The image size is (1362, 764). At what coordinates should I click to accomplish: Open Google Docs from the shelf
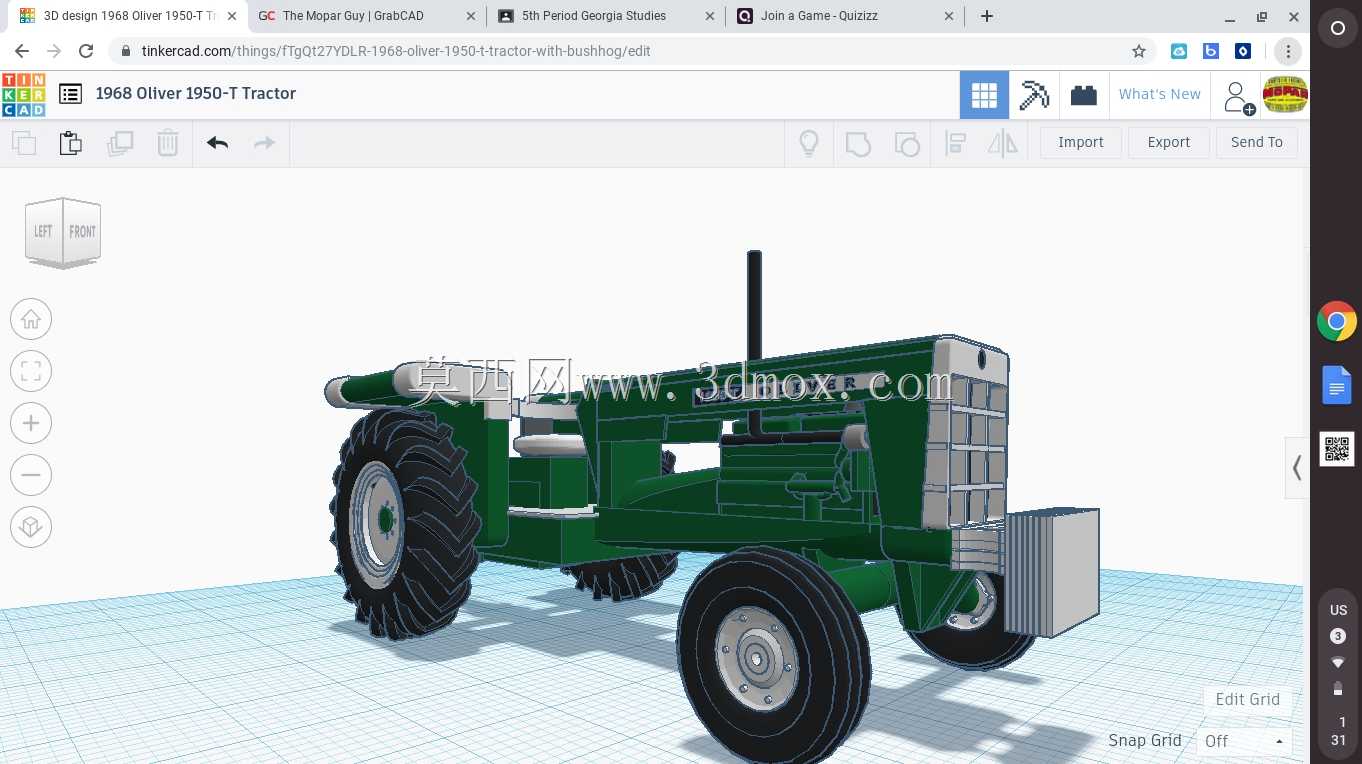tap(1337, 385)
